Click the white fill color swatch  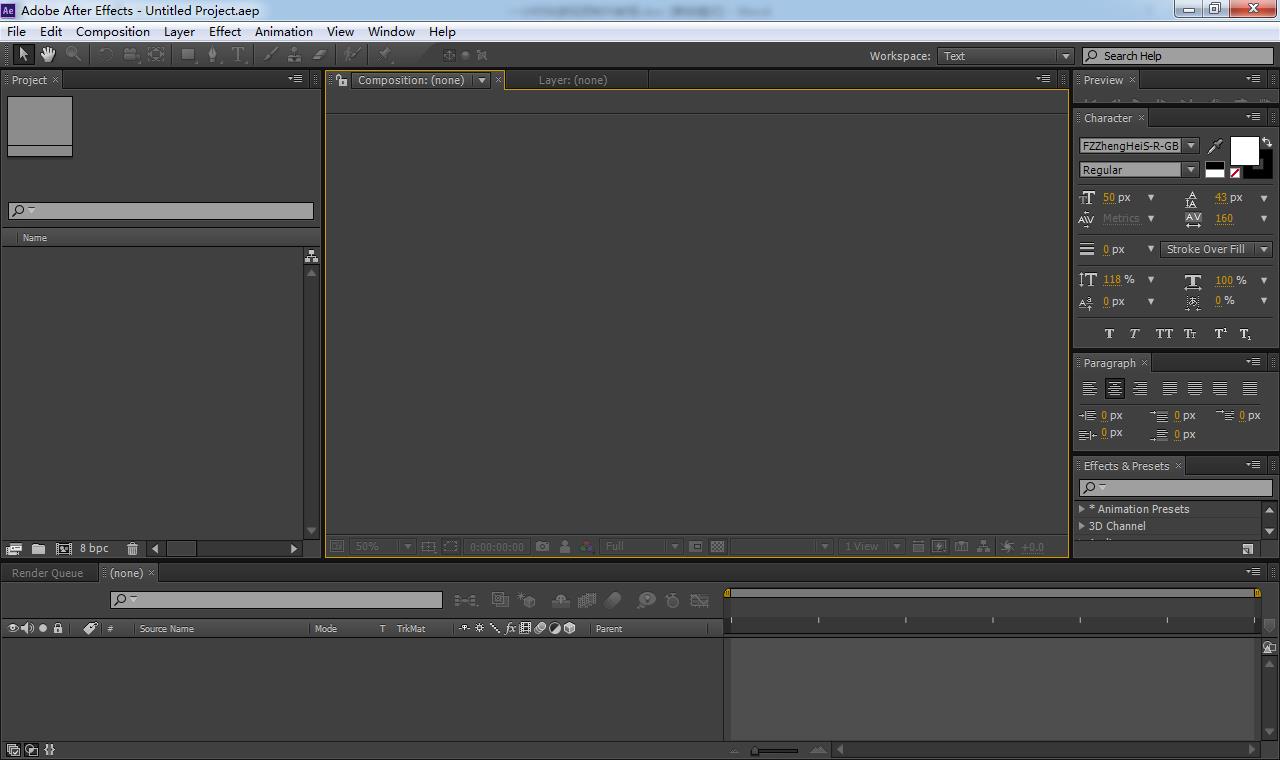1243,150
